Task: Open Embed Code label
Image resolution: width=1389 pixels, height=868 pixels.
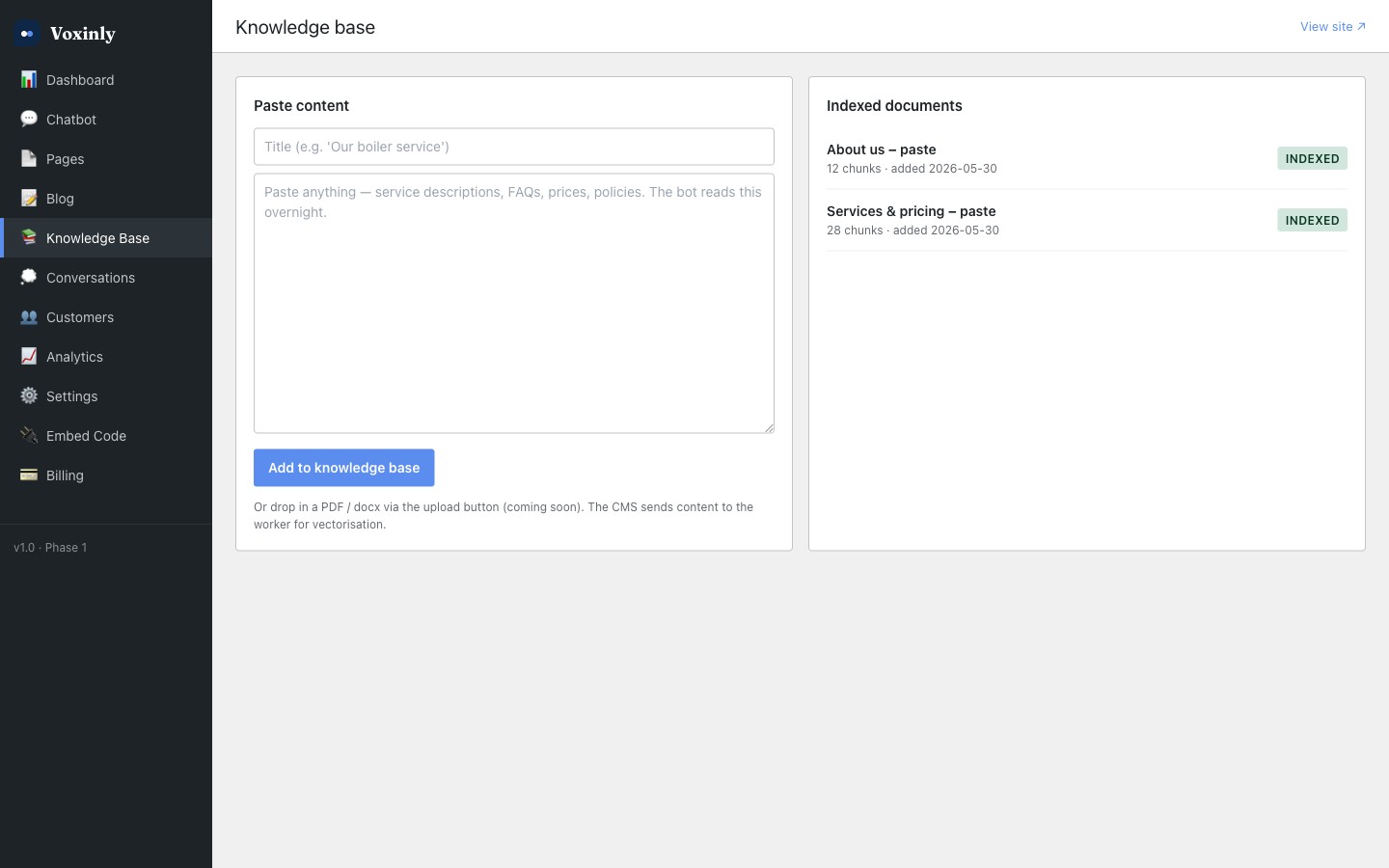Action: coord(86,436)
